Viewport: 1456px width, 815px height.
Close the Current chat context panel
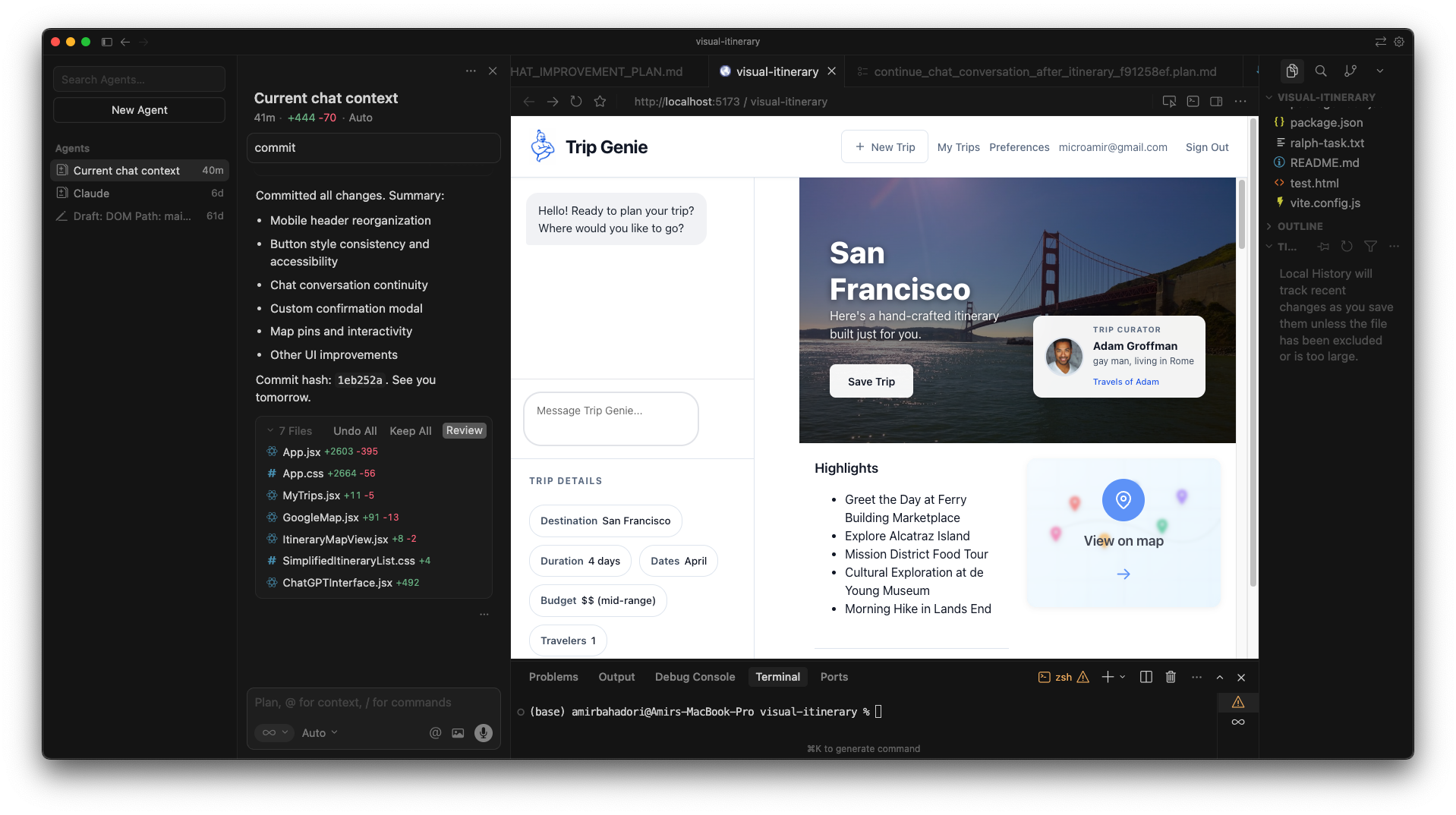pos(493,71)
